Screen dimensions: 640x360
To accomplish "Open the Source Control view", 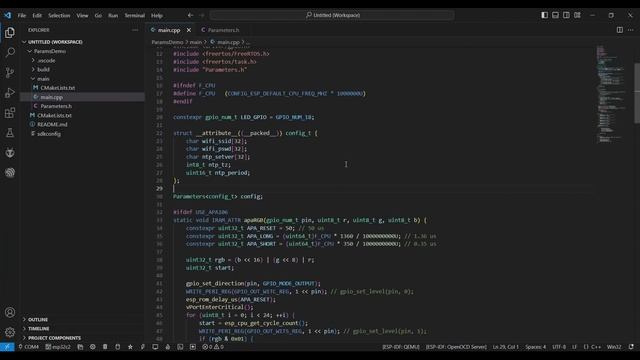I will pos(10,73).
